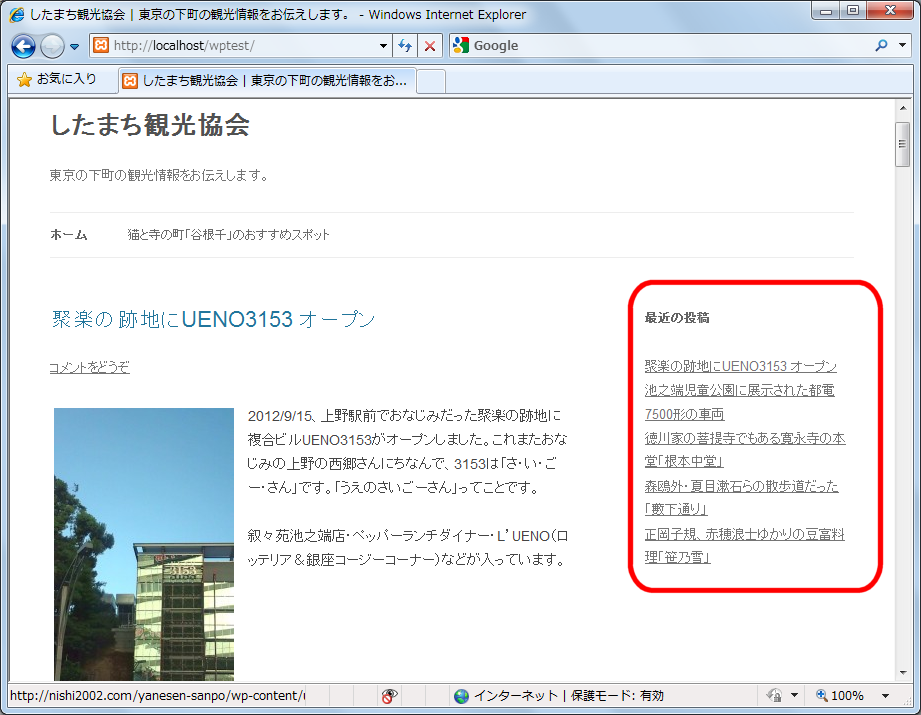This screenshot has height=715, width=921.
Task: Click the Internet zone globe icon
Action: [x=462, y=696]
